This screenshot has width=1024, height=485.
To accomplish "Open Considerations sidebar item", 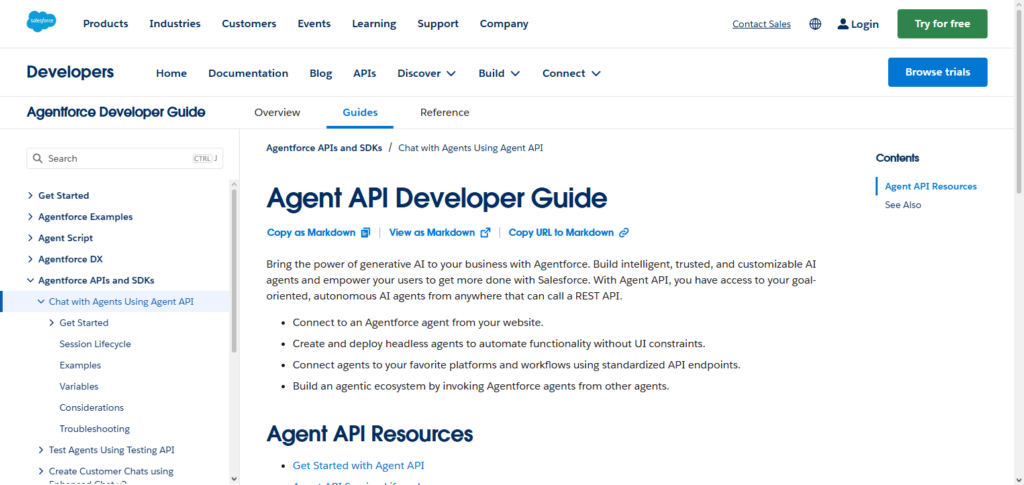I will coord(91,407).
